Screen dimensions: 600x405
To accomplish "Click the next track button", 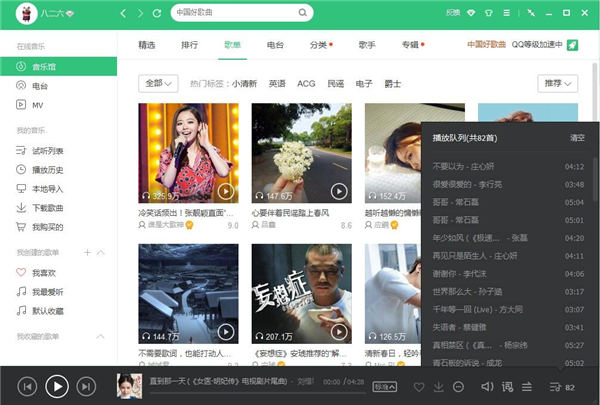I will click(86, 387).
